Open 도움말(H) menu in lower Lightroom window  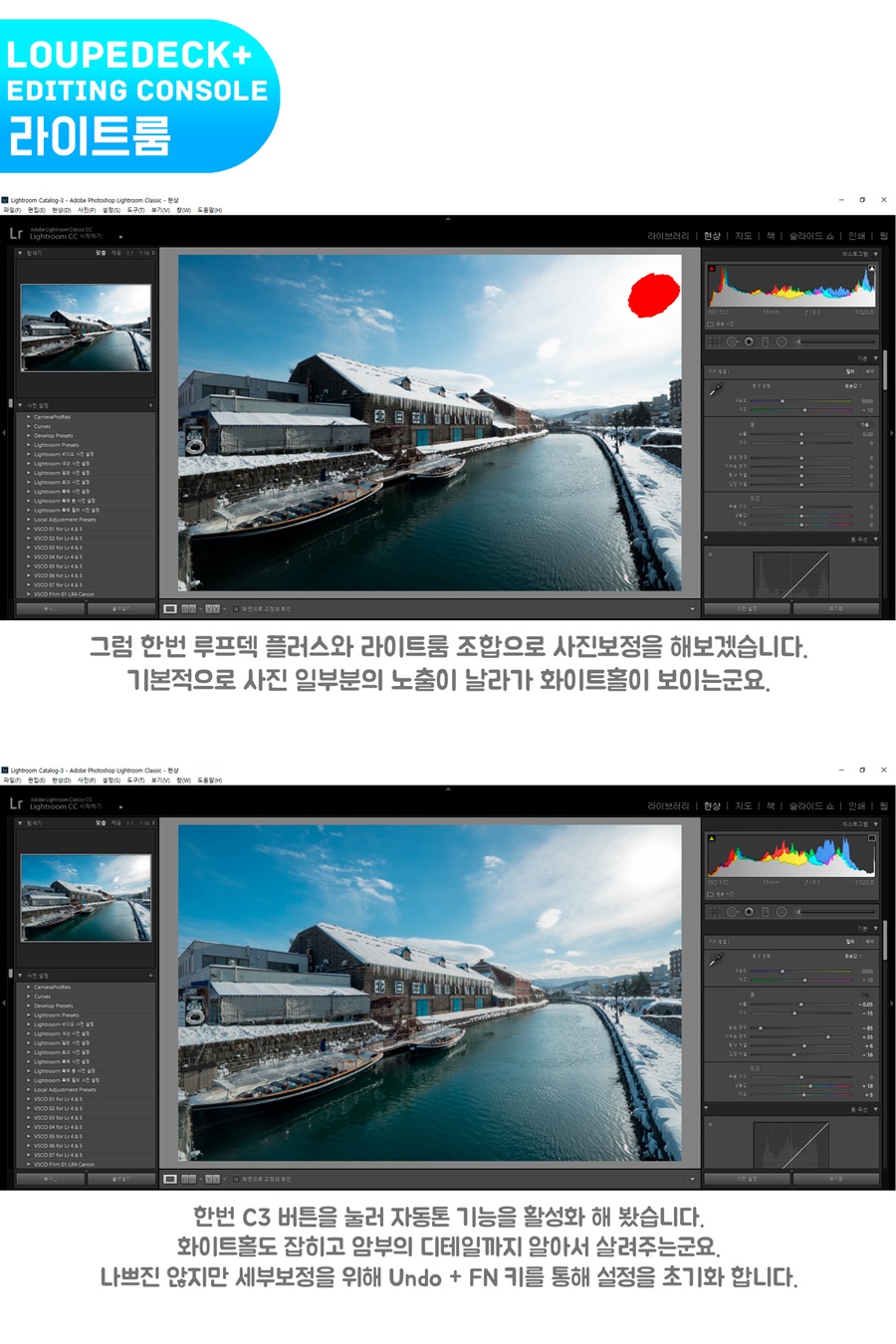point(210,781)
